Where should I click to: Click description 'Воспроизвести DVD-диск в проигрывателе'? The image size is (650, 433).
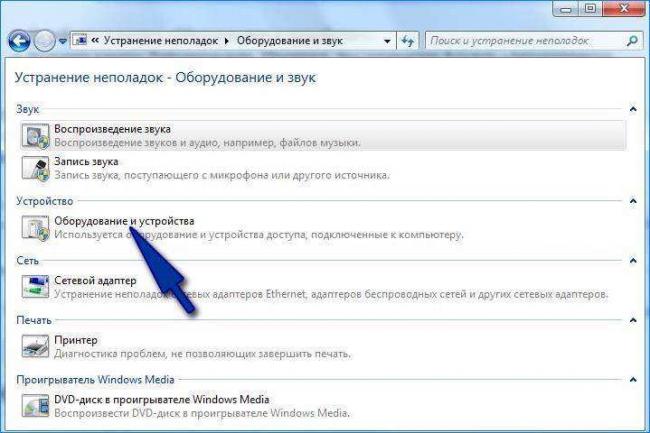coord(202,414)
